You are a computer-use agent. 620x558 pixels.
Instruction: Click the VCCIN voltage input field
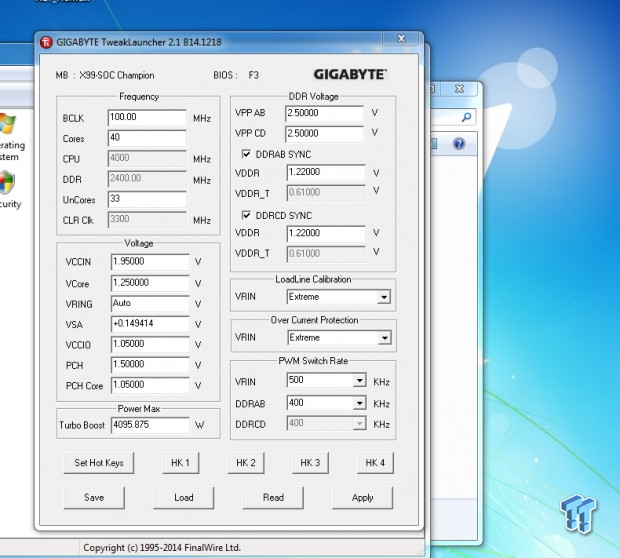click(150, 262)
